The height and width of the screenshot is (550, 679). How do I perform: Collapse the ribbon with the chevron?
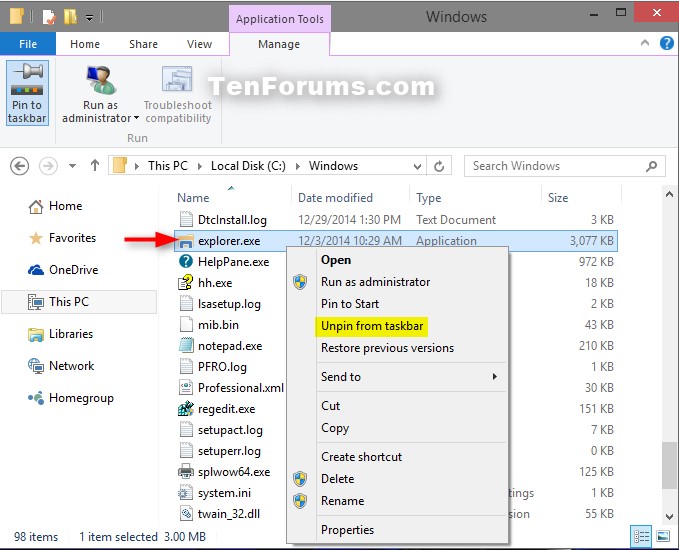point(645,43)
